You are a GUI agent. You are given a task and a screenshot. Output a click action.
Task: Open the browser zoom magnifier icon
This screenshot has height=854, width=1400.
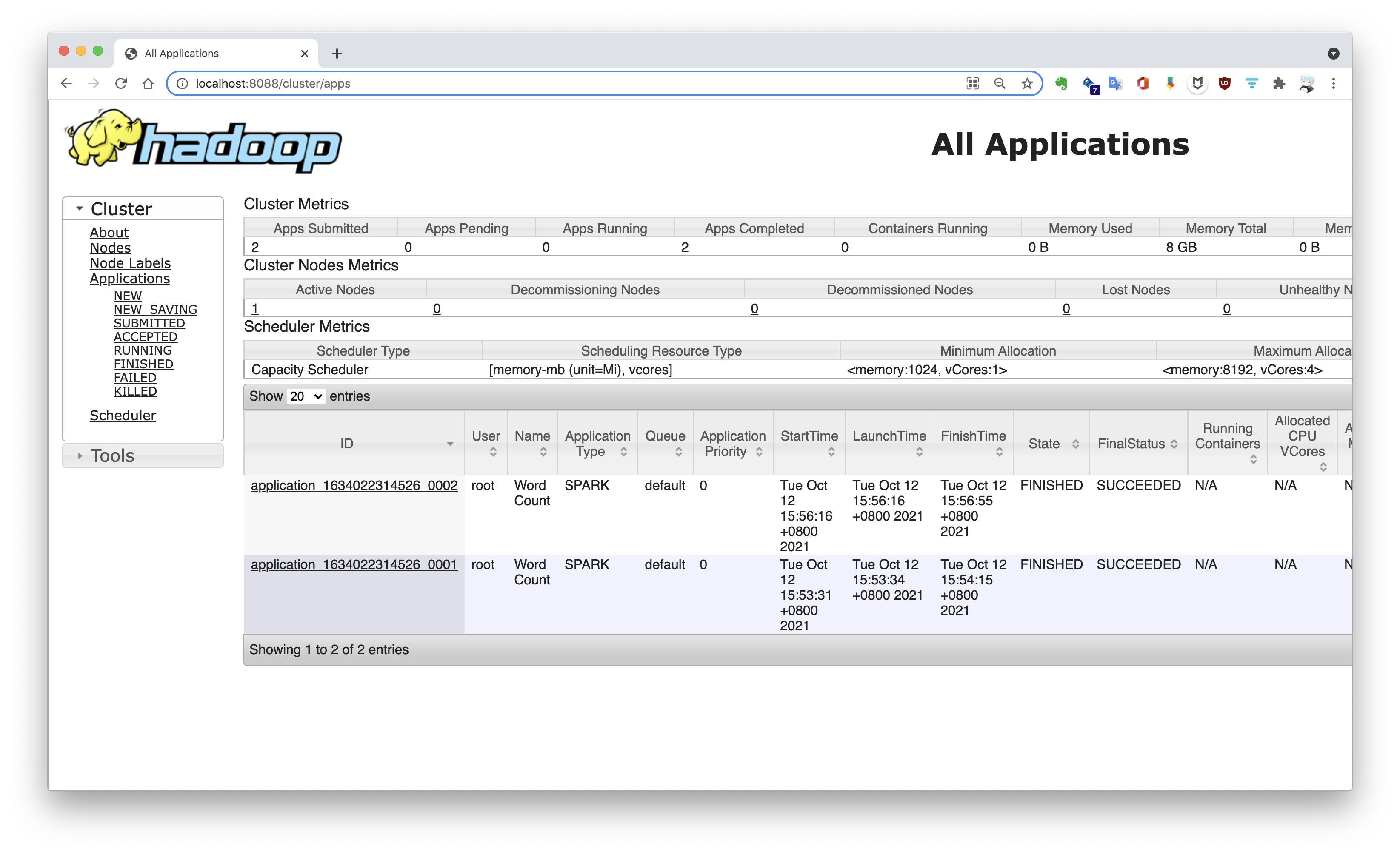pos(1000,83)
